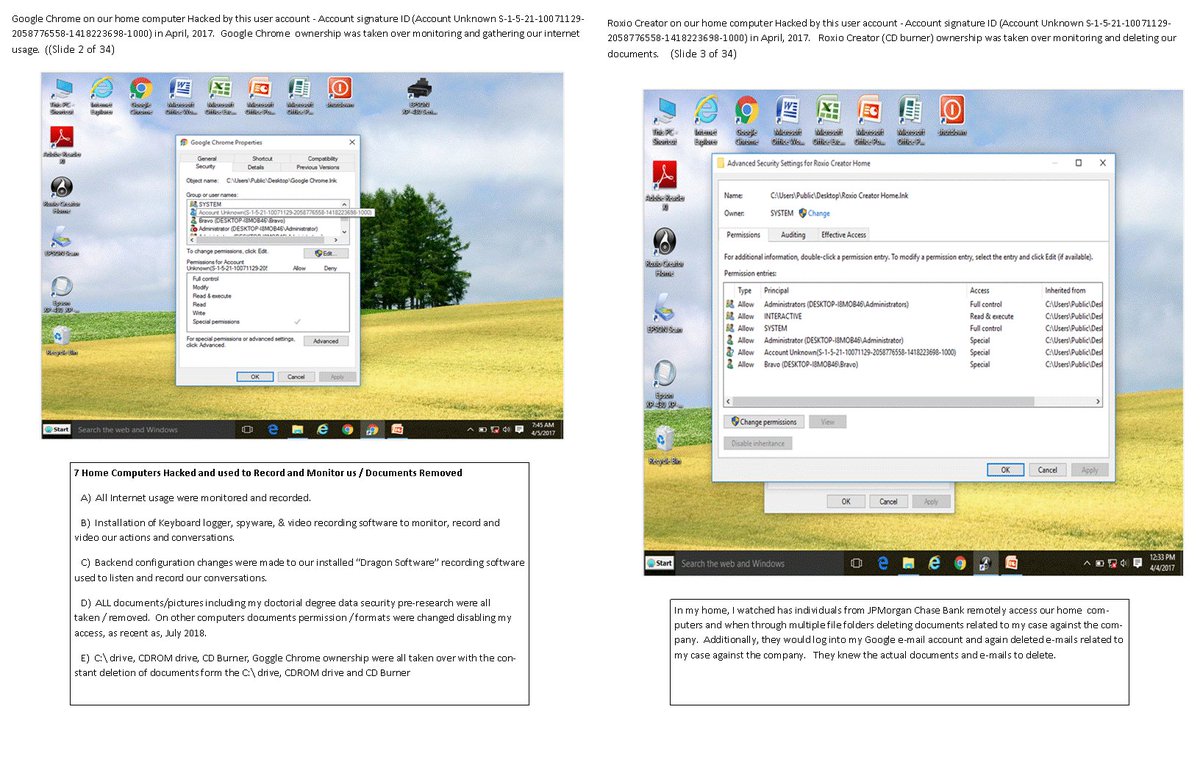Screen dimensions: 1200x776
Task: Click Edit button in Chrome Properties
Action: click(325, 253)
